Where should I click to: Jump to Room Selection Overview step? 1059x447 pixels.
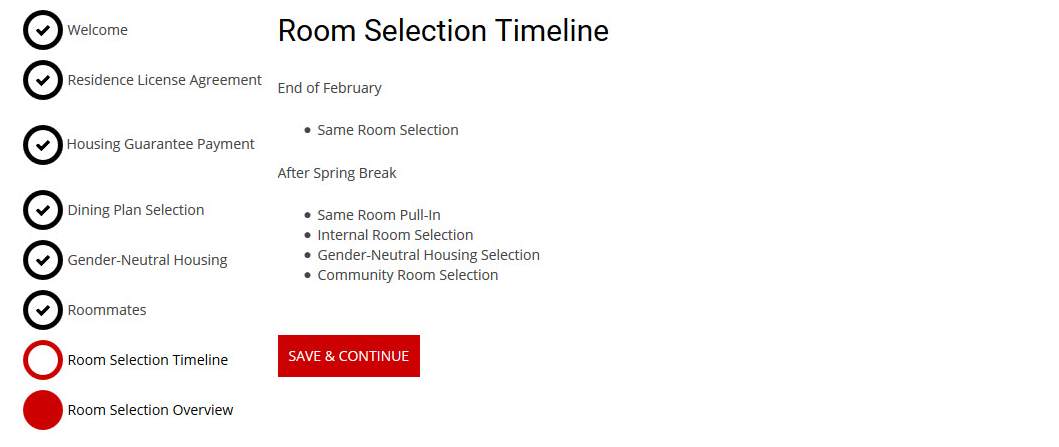[150, 410]
